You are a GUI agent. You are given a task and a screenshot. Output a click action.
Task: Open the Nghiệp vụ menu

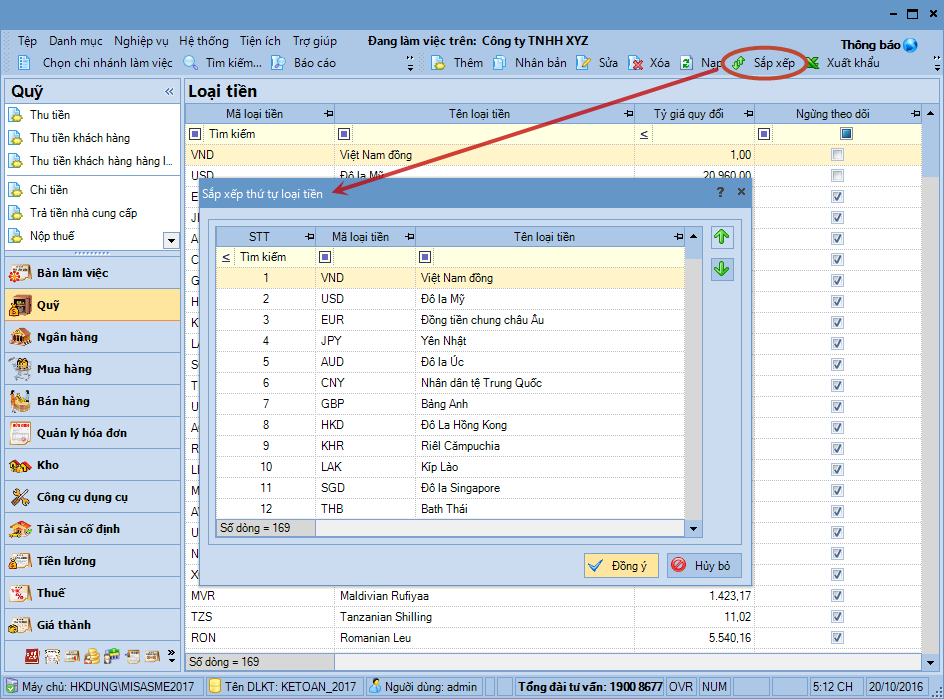(141, 41)
